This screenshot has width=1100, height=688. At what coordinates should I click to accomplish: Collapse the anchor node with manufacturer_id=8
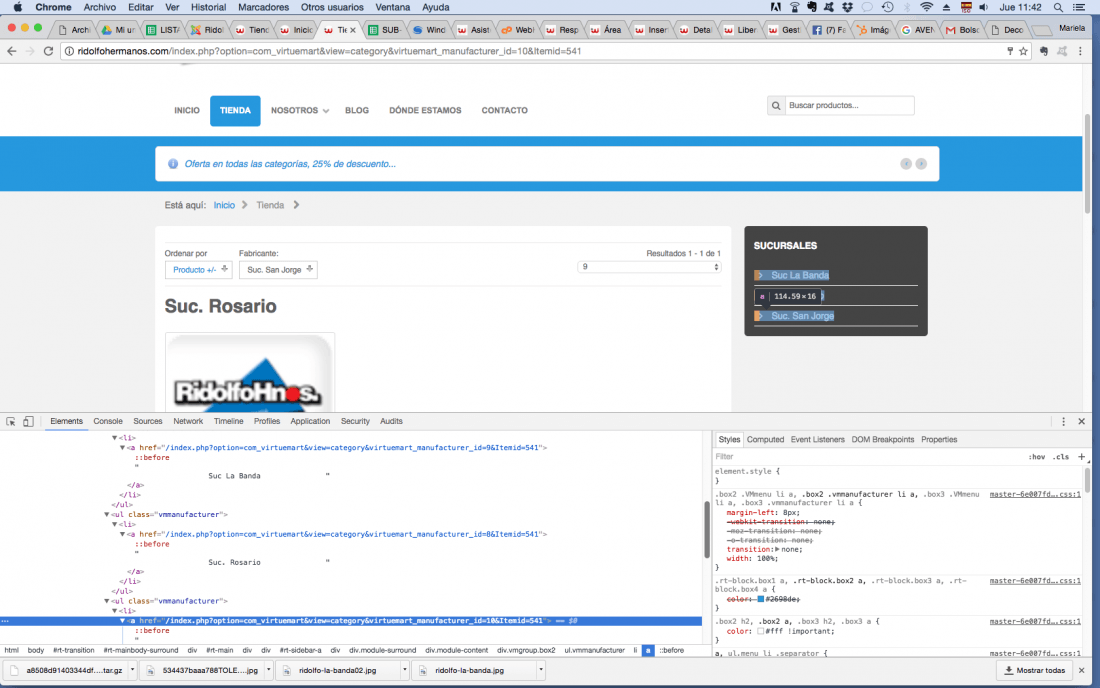(123, 534)
